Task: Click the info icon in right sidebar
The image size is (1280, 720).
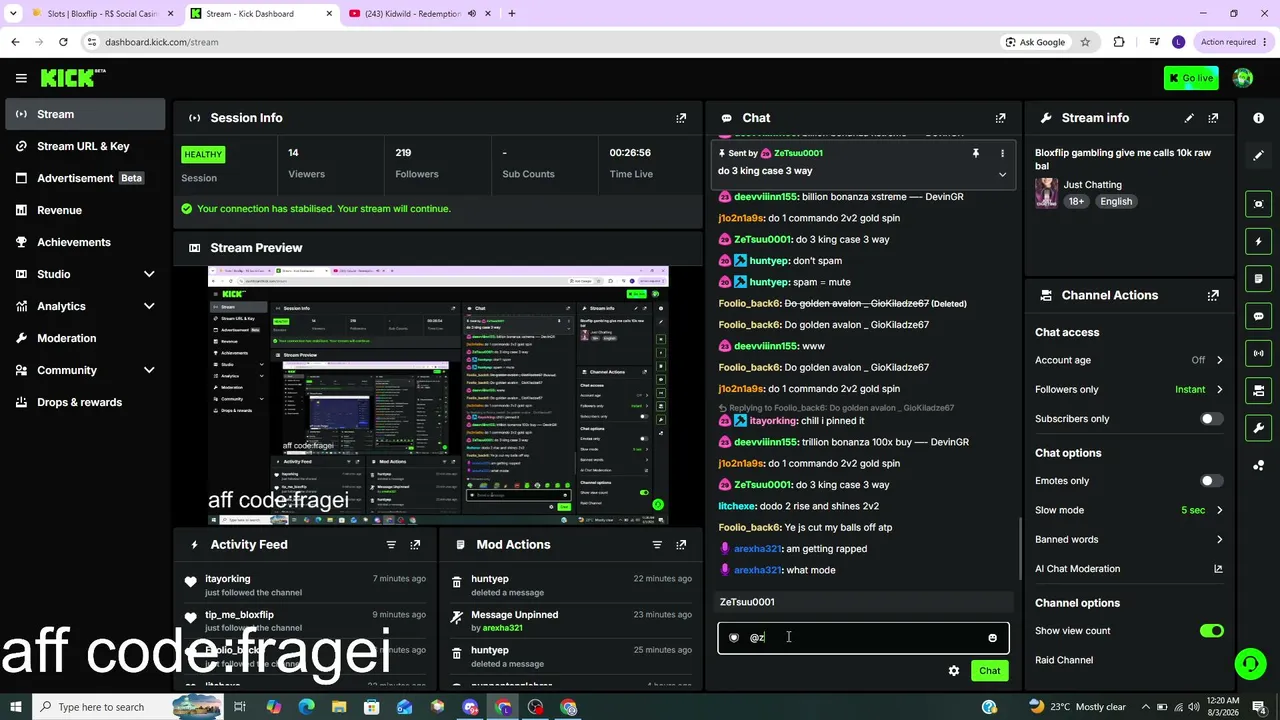Action: (x=1258, y=118)
